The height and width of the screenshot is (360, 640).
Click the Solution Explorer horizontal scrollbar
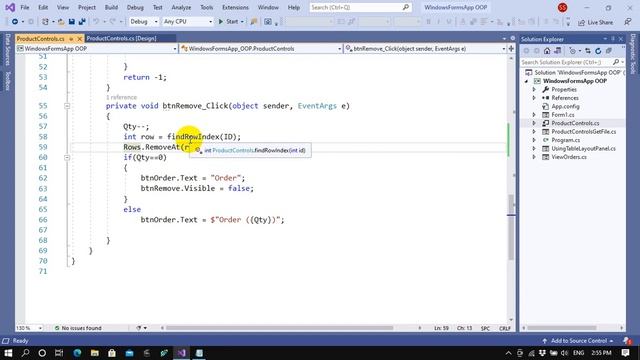coord(561,328)
